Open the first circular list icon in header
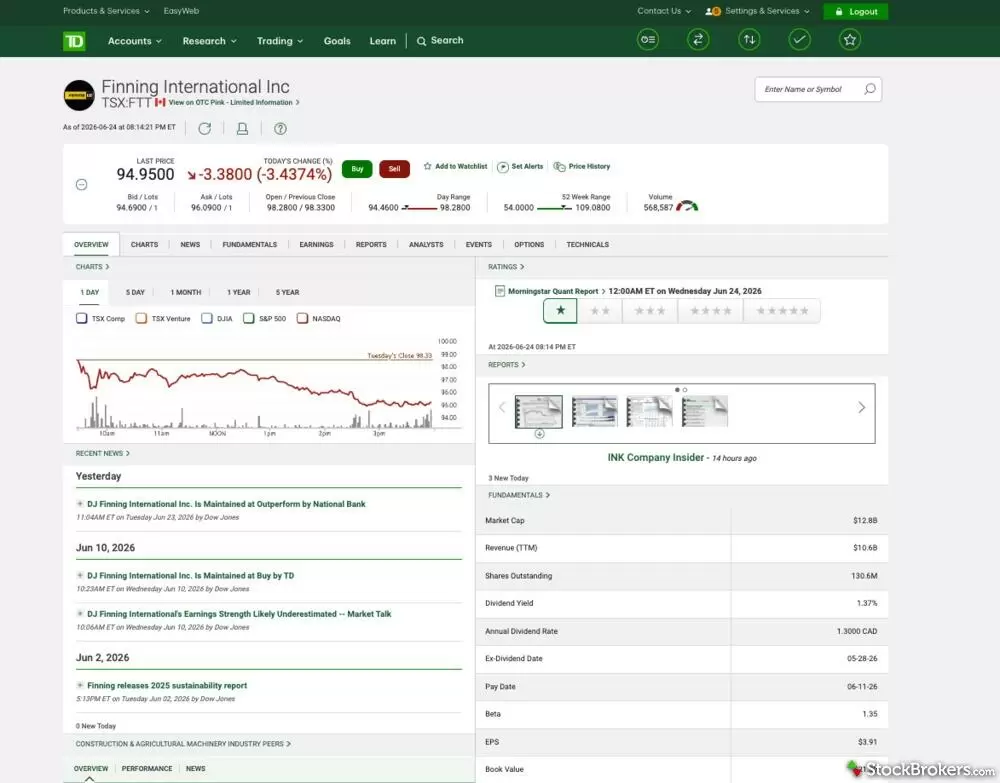The width and height of the screenshot is (1000, 783). point(648,40)
